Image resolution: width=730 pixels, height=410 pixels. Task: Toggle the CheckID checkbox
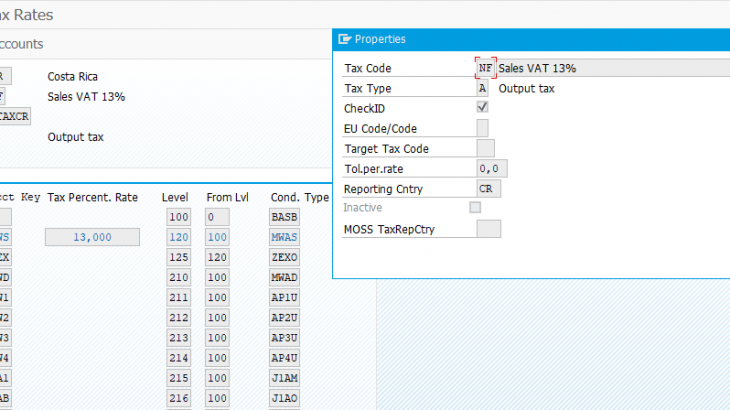[483, 107]
